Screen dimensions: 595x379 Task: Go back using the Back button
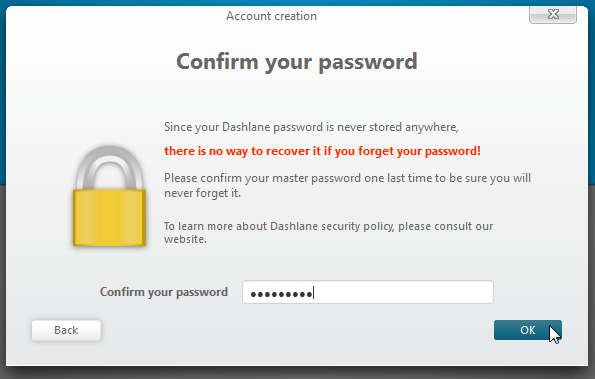(x=66, y=330)
